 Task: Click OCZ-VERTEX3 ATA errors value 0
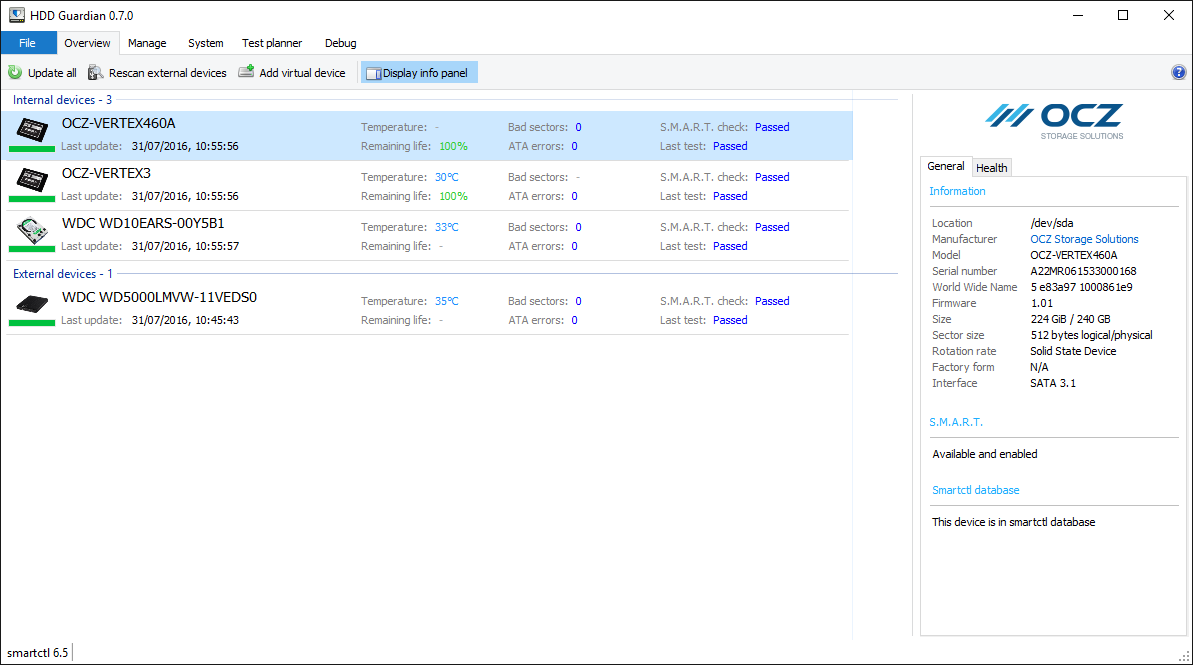click(574, 196)
